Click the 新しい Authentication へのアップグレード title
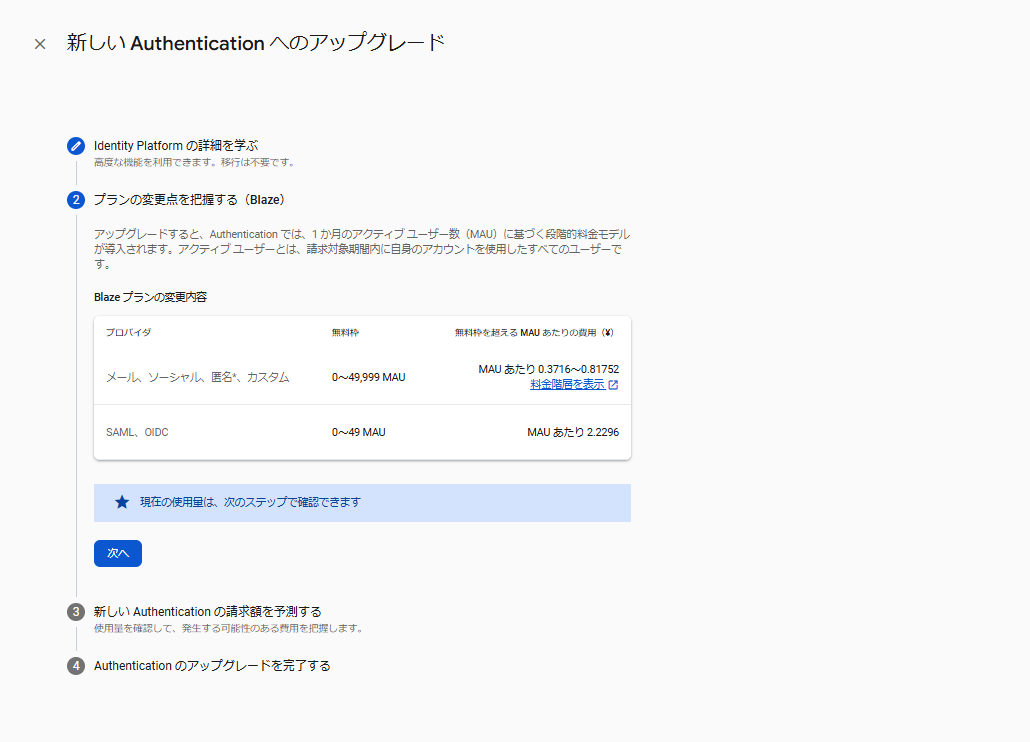 coord(256,43)
